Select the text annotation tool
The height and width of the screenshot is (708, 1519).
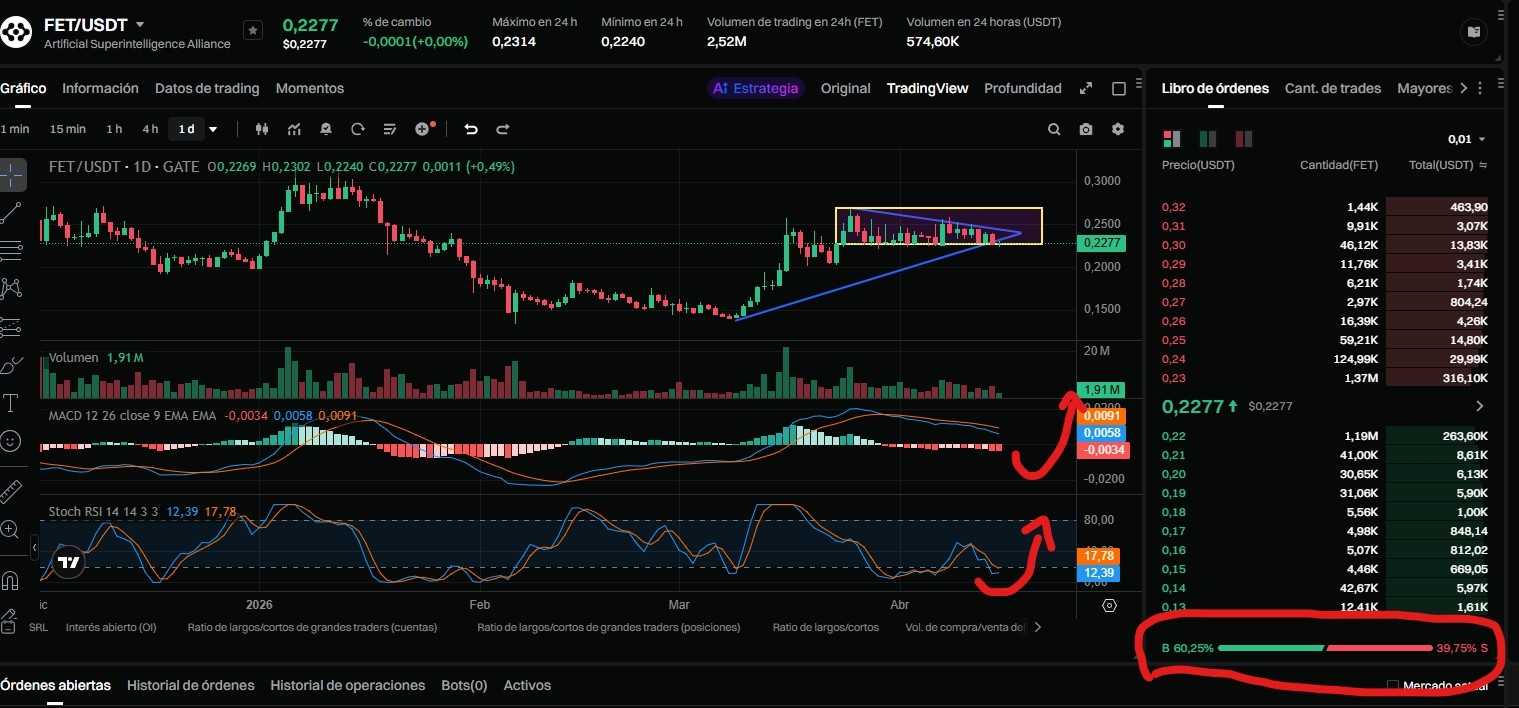point(12,403)
